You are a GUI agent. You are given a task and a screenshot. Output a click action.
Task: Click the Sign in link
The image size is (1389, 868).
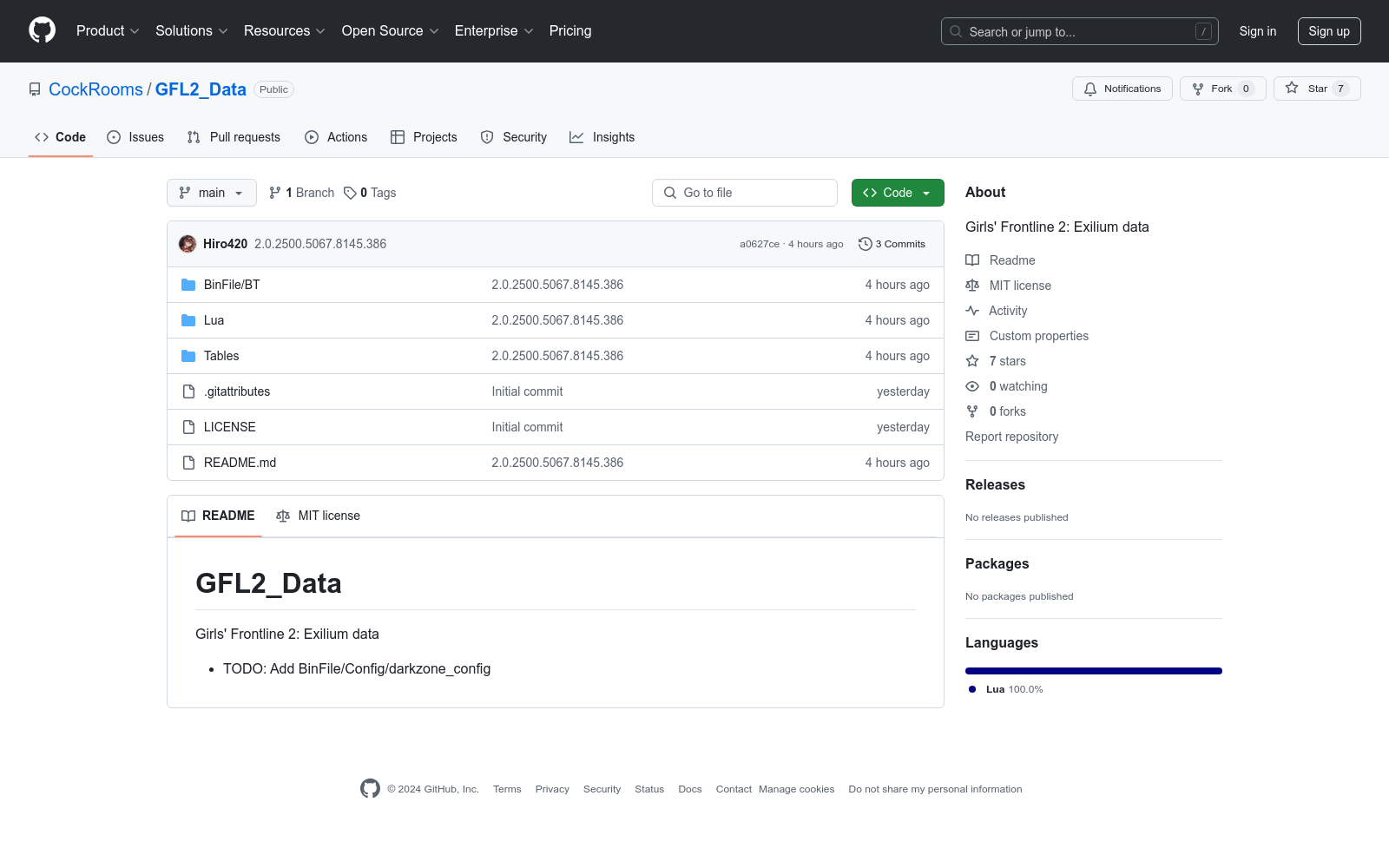[x=1258, y=31]
